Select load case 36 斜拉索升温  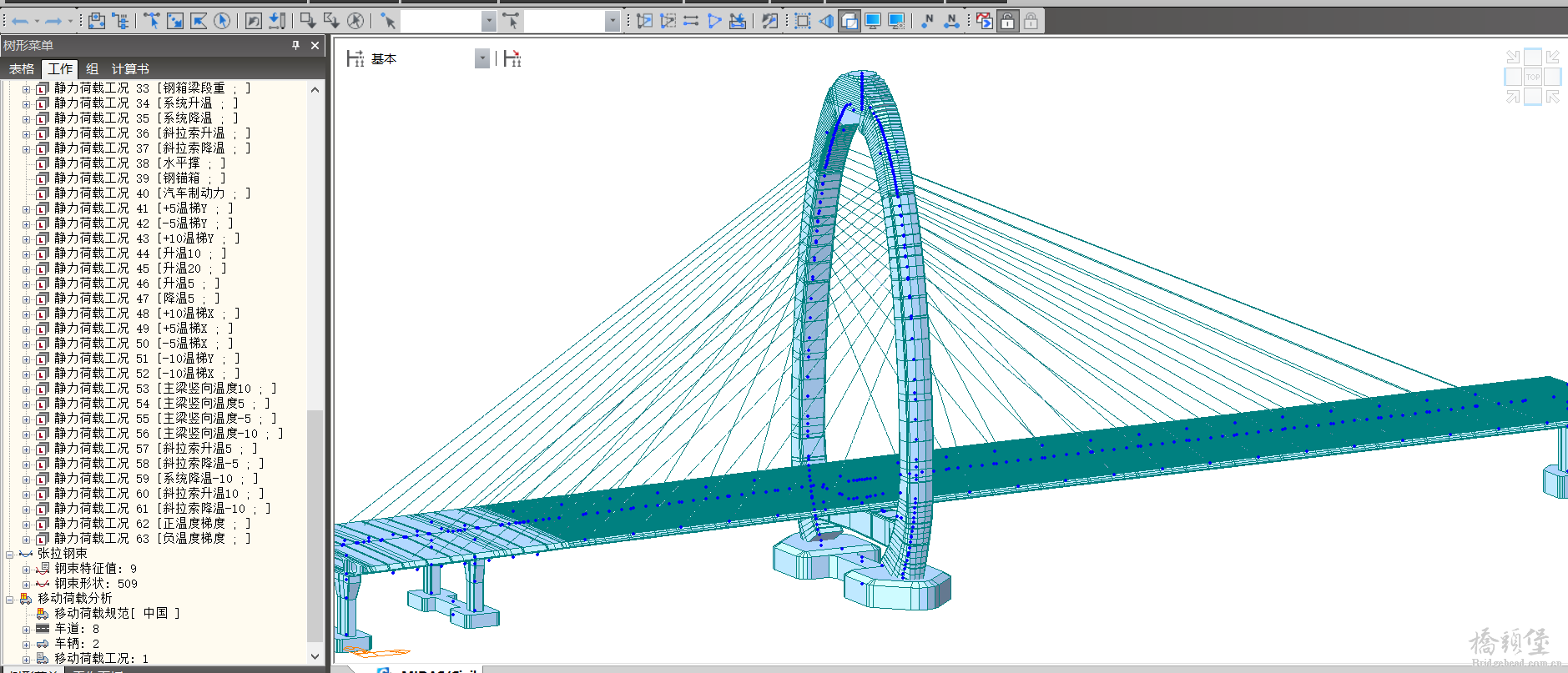pos(152,133)
